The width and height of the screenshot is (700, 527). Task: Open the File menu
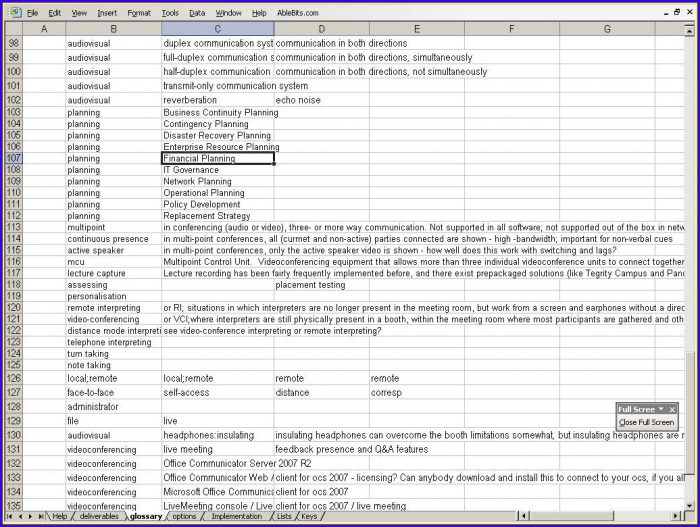click(x=32, y=13)
